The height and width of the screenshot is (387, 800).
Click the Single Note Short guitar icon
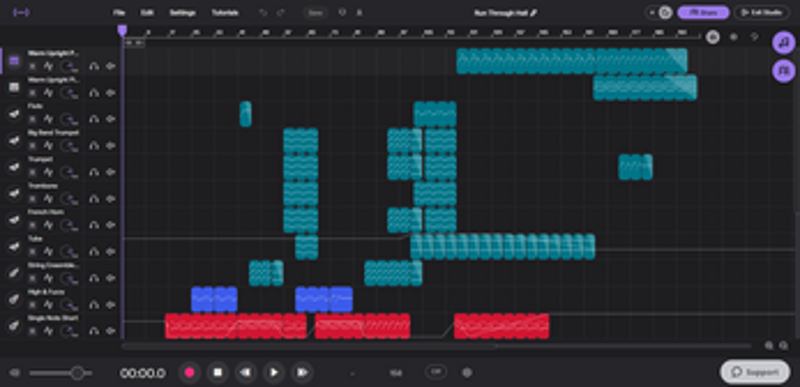click(x=14, y=326)
